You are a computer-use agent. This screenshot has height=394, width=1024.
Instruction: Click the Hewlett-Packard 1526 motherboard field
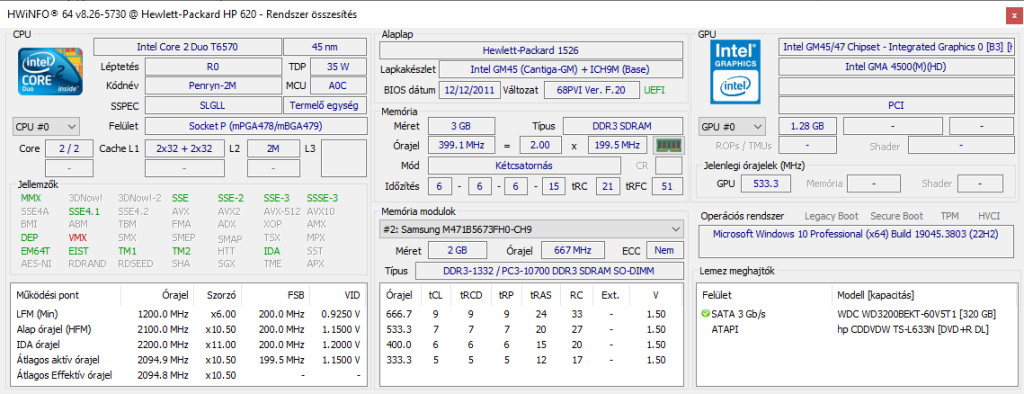tap(531, 50)
